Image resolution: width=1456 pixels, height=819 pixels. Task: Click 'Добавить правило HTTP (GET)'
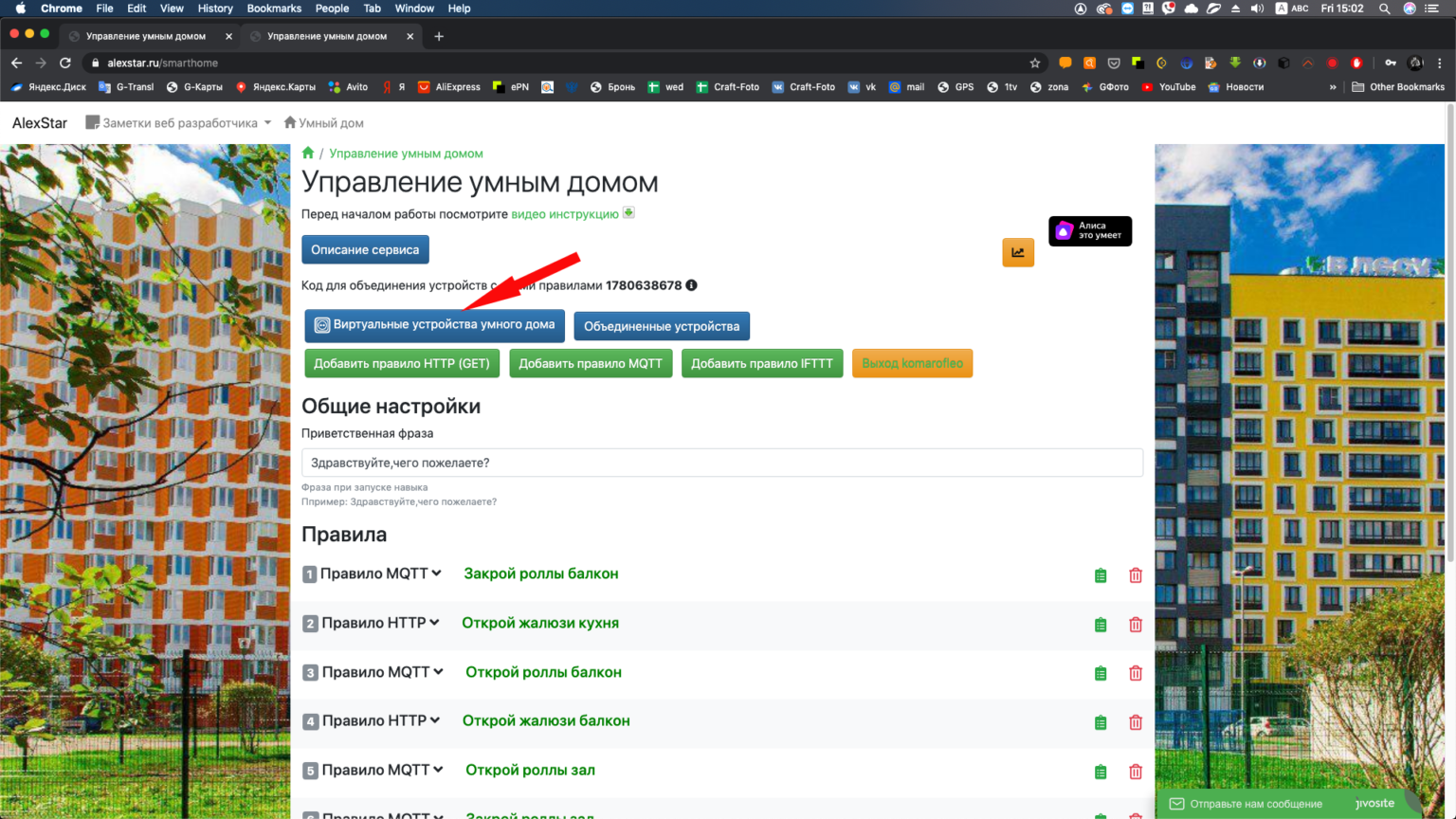pyautogui.click(x=402, y=363)
